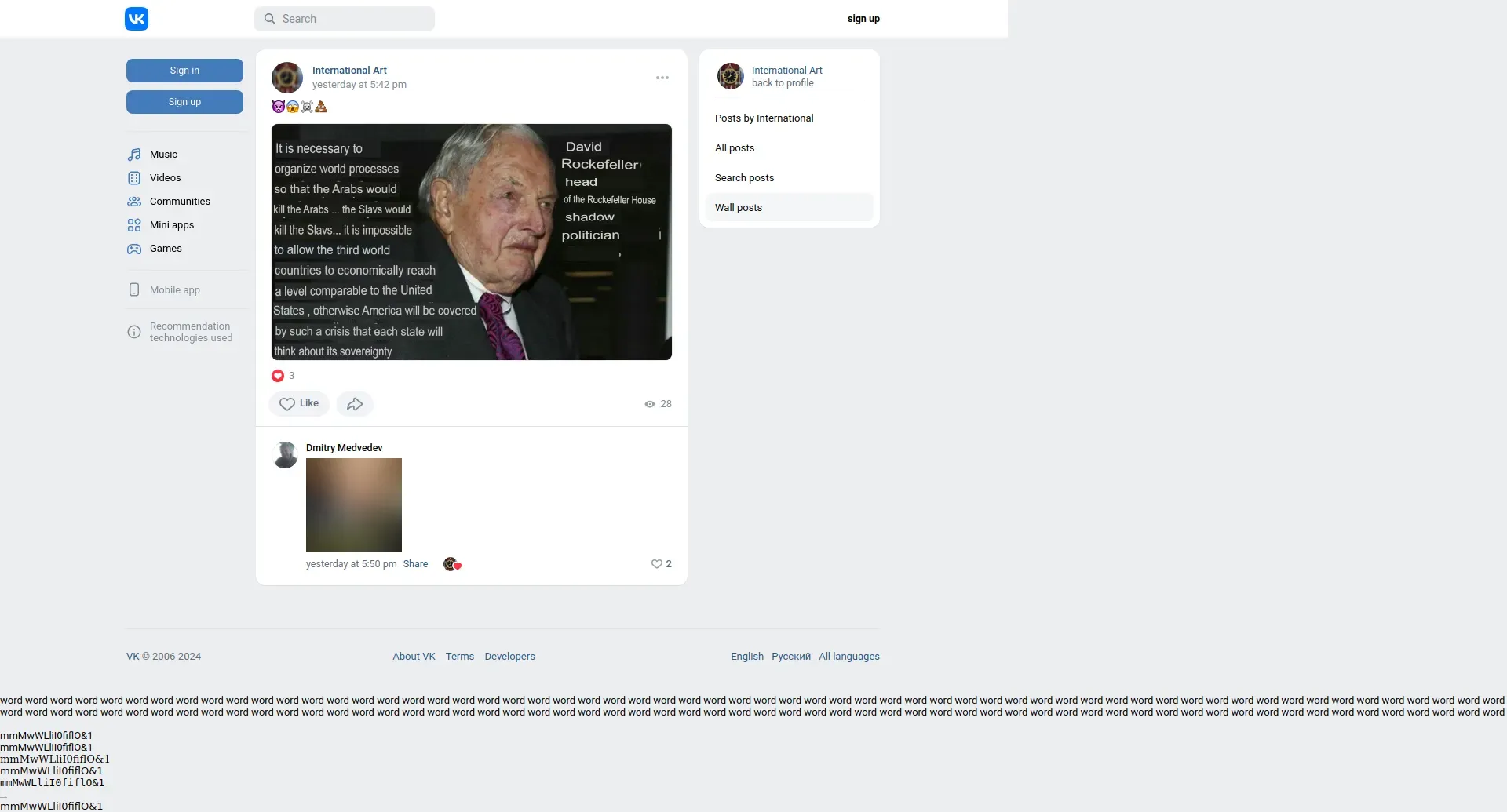Click the red heart reaction icon with count 3
The image size is (1507, 812).
[x=278, y=376]
